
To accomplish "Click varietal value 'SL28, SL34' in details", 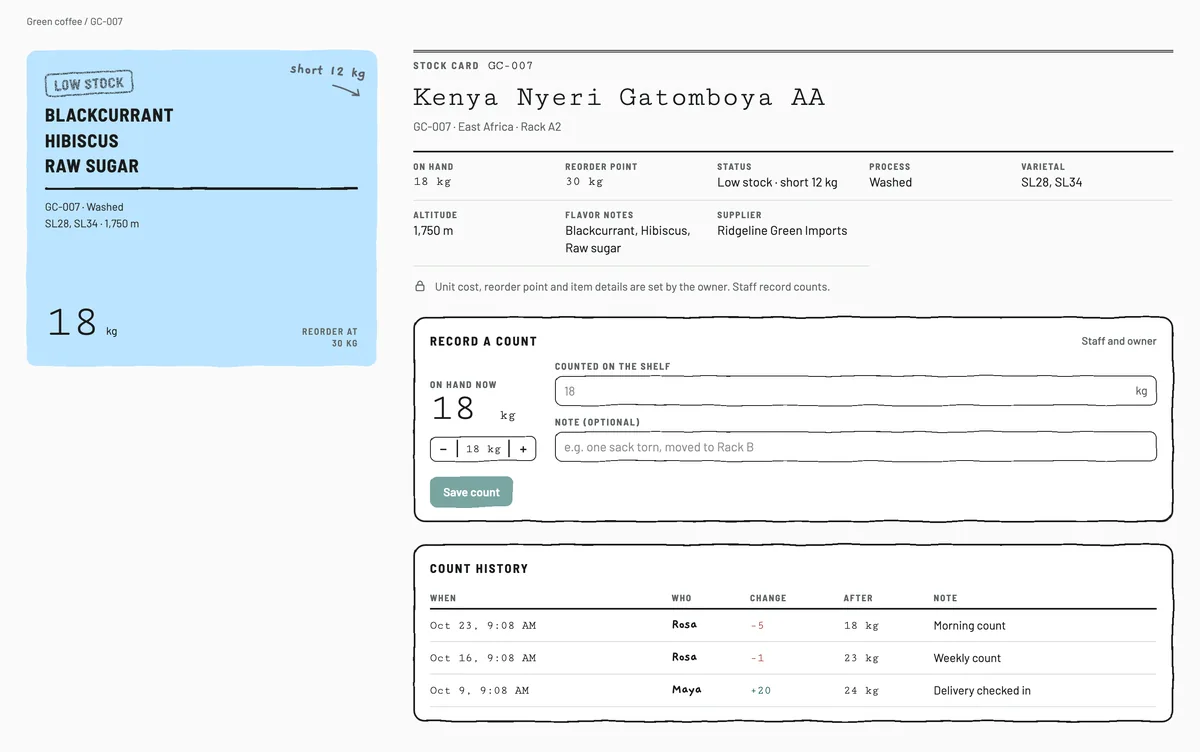I will click(x=1051, y=183).
